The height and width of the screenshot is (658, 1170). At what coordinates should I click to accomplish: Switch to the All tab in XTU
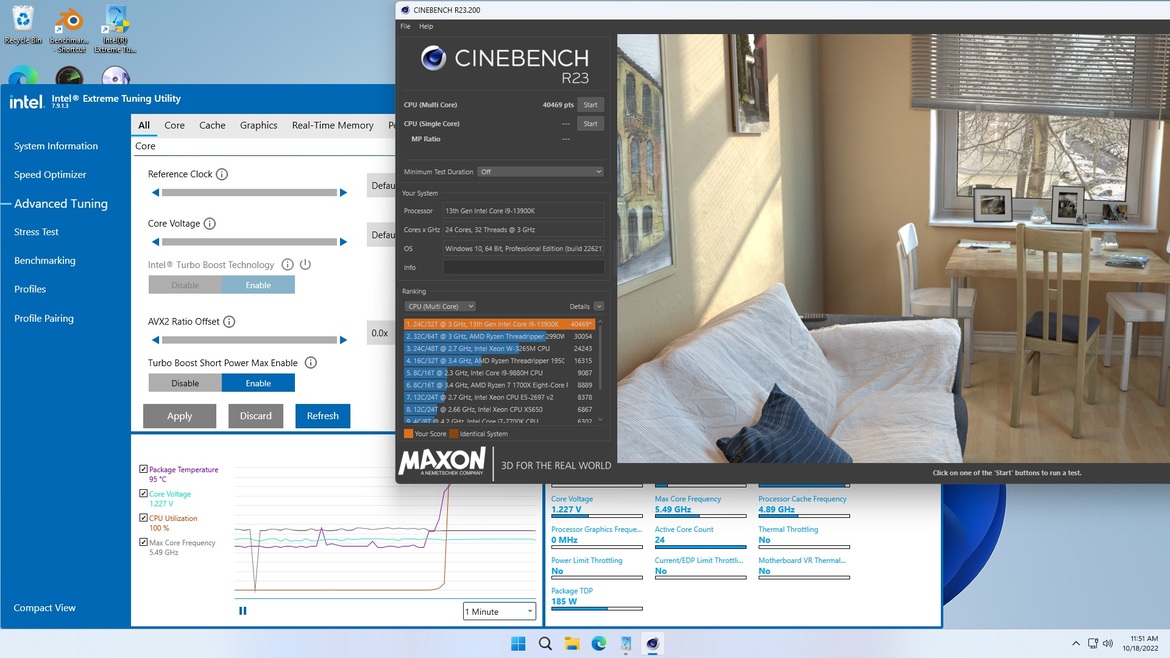pyautogui.click(x=144, y=125)
